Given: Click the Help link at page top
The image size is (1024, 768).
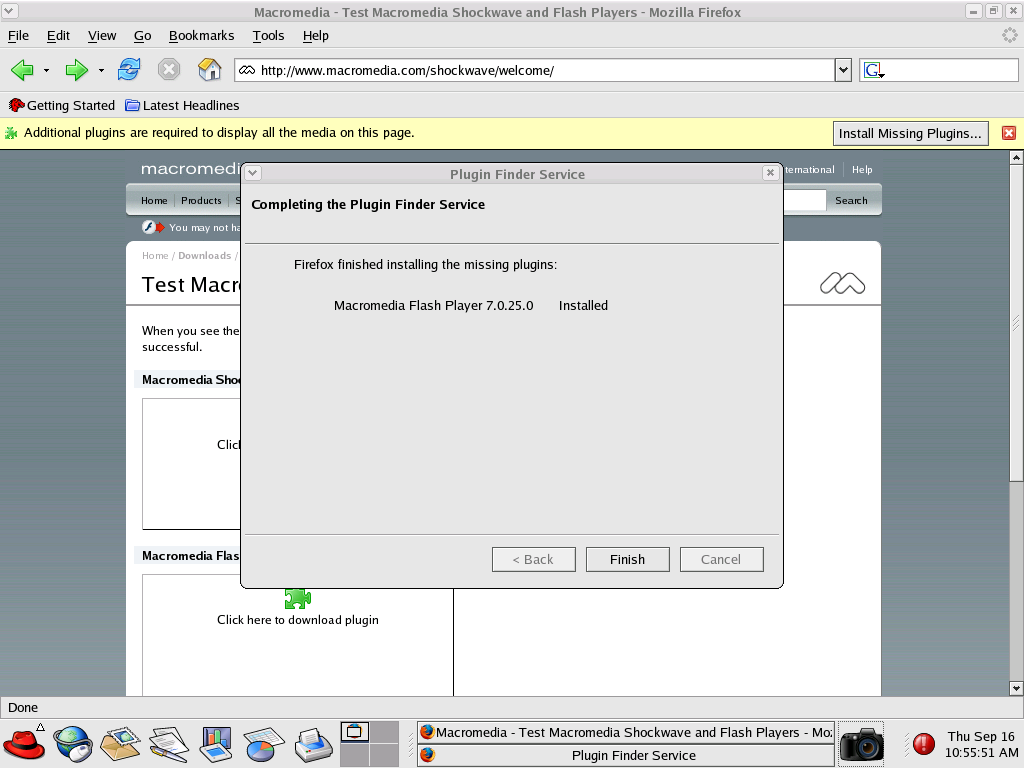Looking at the screenshot, I should tap(861, 170).
